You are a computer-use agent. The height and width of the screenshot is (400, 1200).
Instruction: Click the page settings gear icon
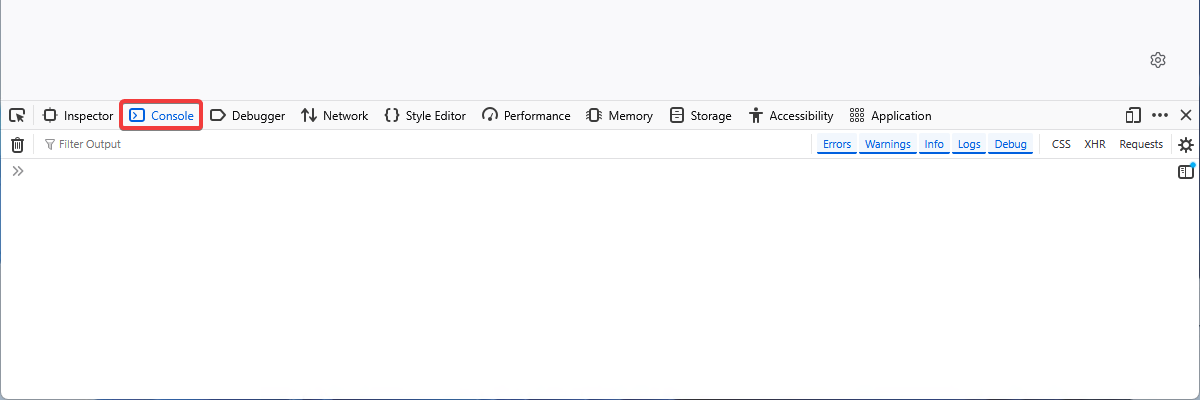[1158, 60]
